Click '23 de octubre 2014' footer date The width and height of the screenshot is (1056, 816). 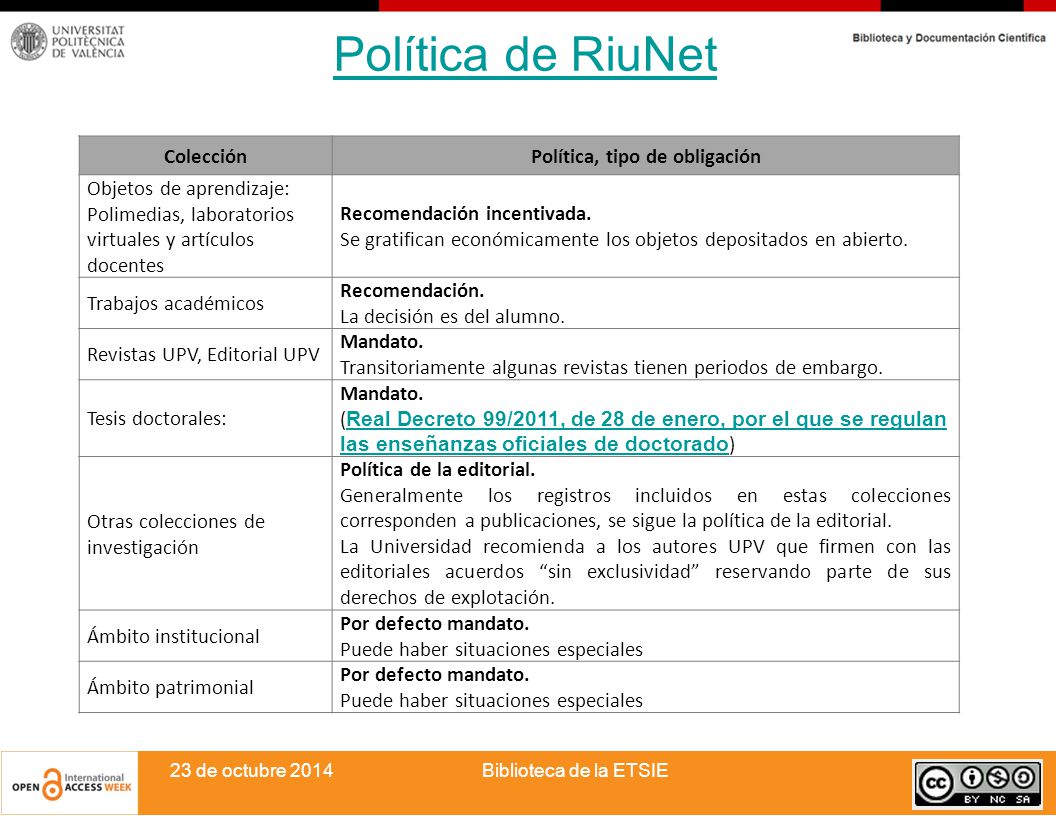(251, 770)
